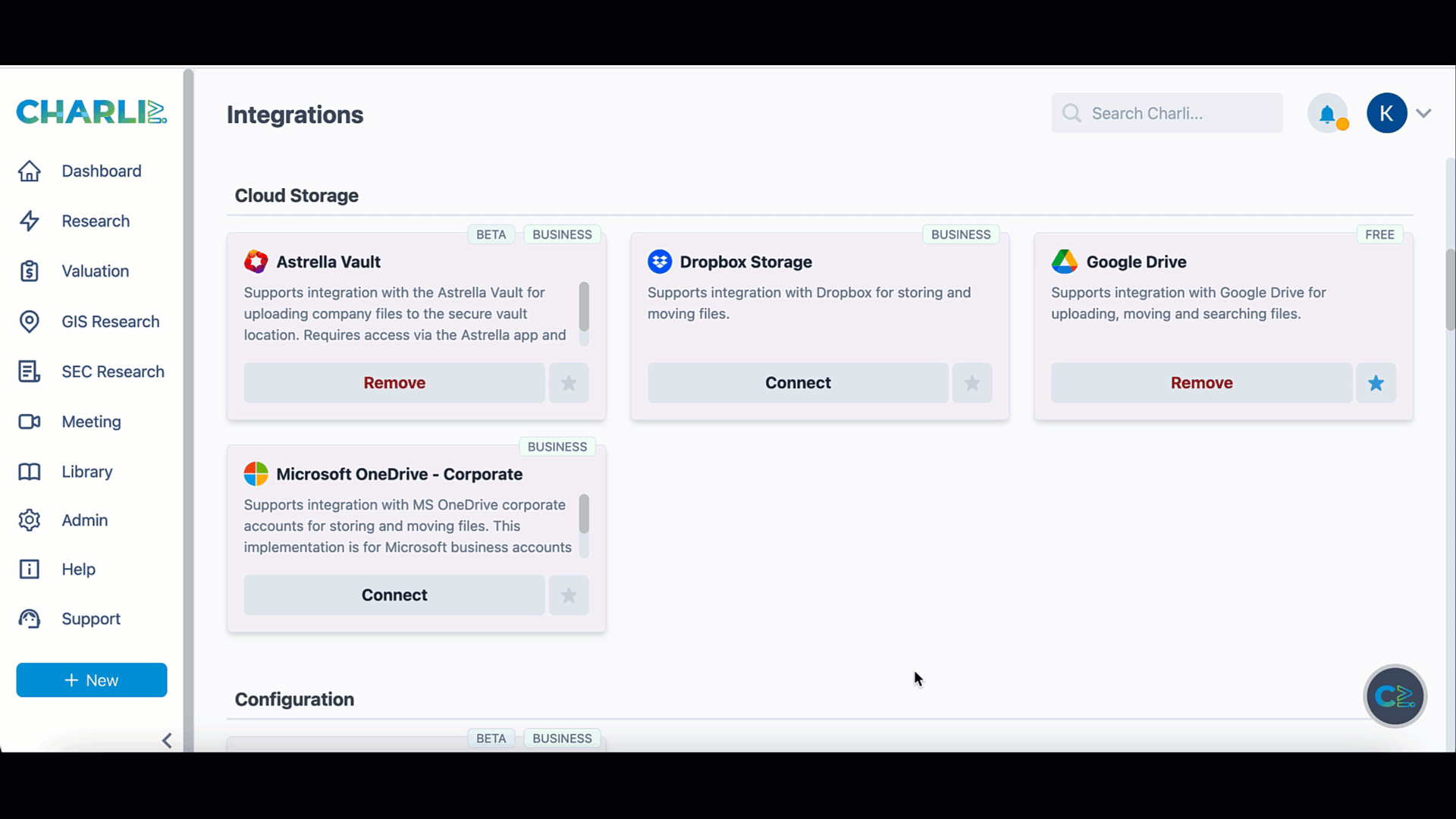Collapse the sidebar with the left chevron
The image size is (1456, 819).
click(x=167, y=741)
